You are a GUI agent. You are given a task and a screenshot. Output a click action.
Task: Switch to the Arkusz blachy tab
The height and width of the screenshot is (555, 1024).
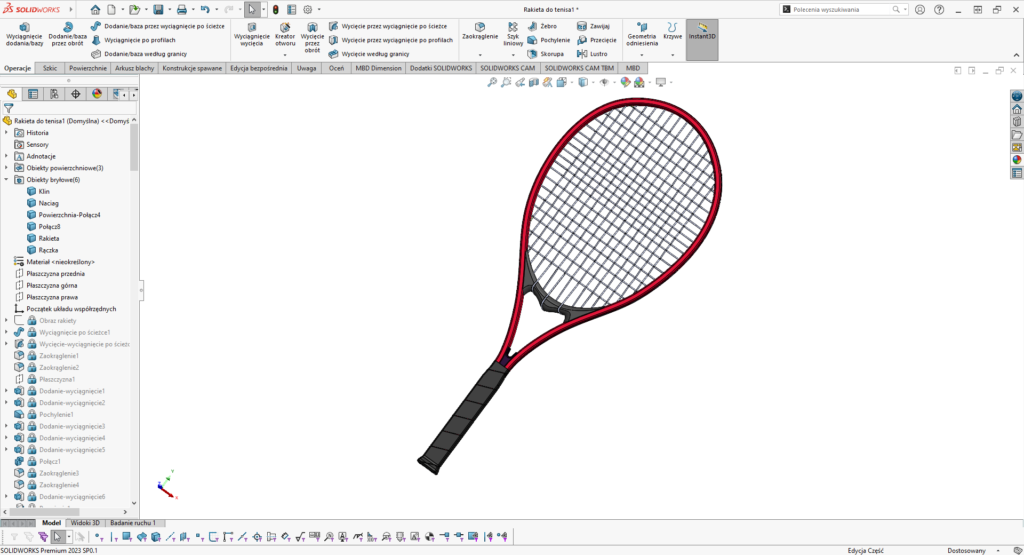click(135, 68)
